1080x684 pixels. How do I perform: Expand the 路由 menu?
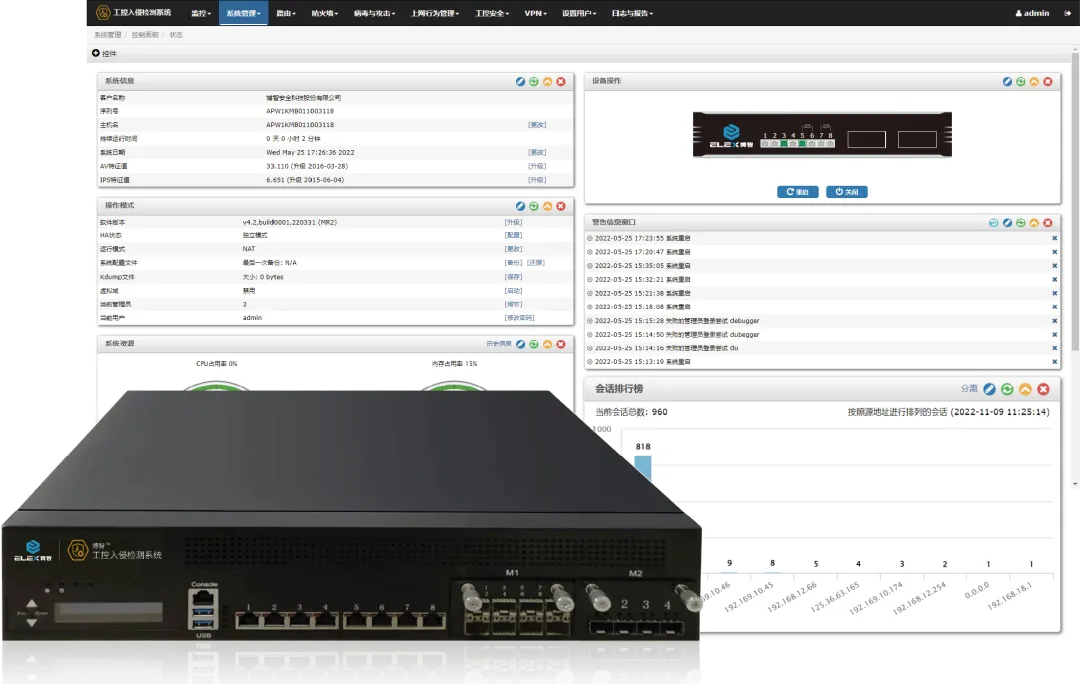(x=286, y=13)
